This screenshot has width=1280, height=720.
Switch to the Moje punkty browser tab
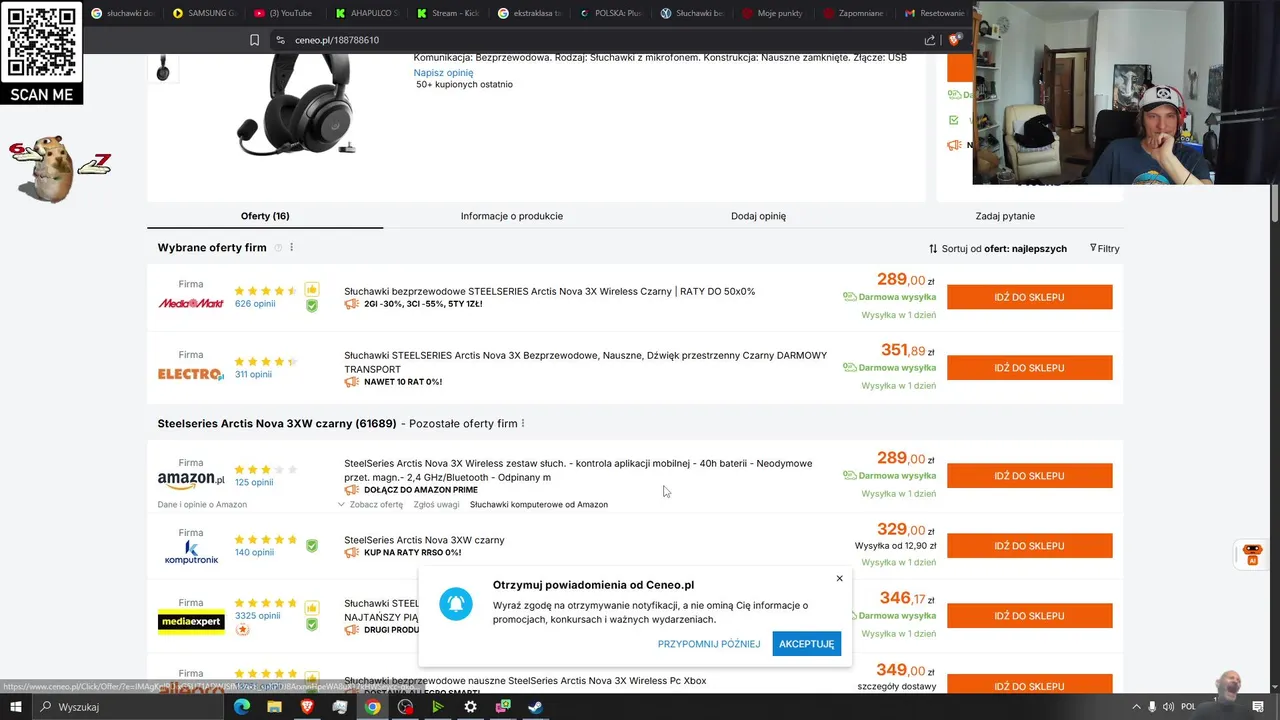click(x=773, y=13)
